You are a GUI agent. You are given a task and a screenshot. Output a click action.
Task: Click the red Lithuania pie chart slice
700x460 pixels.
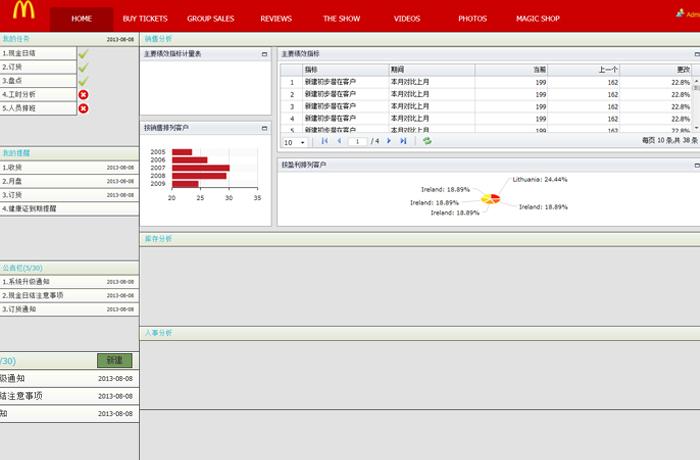pyautogui.click(x=494, y=196)
